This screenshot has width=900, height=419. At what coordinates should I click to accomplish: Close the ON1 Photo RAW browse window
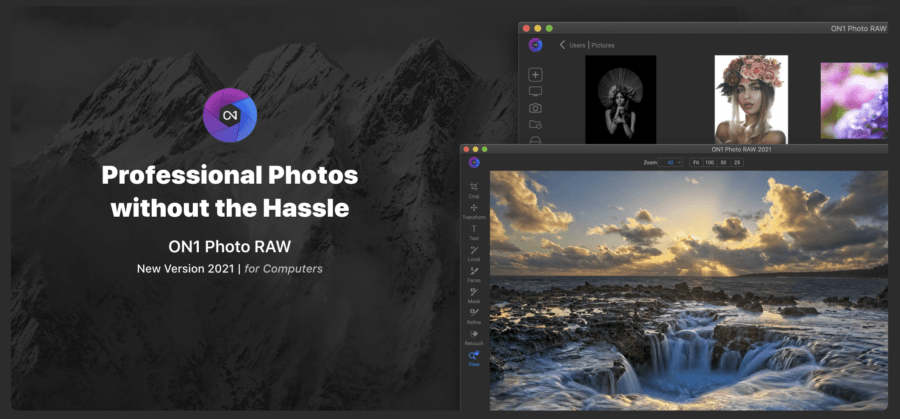coord(526,28)
